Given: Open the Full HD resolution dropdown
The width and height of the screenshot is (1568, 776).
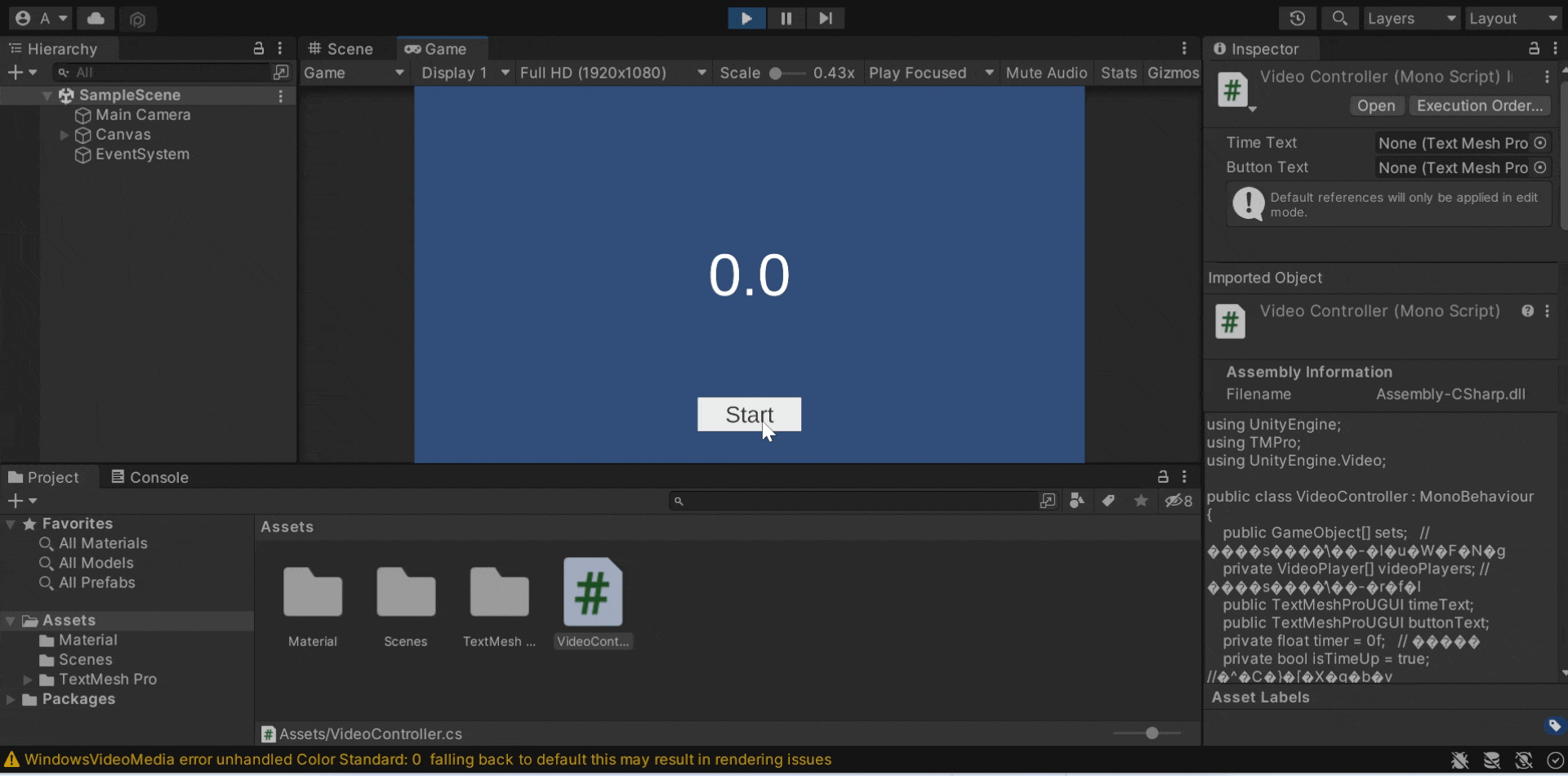Looking at the screenshot, I should 612,73.
